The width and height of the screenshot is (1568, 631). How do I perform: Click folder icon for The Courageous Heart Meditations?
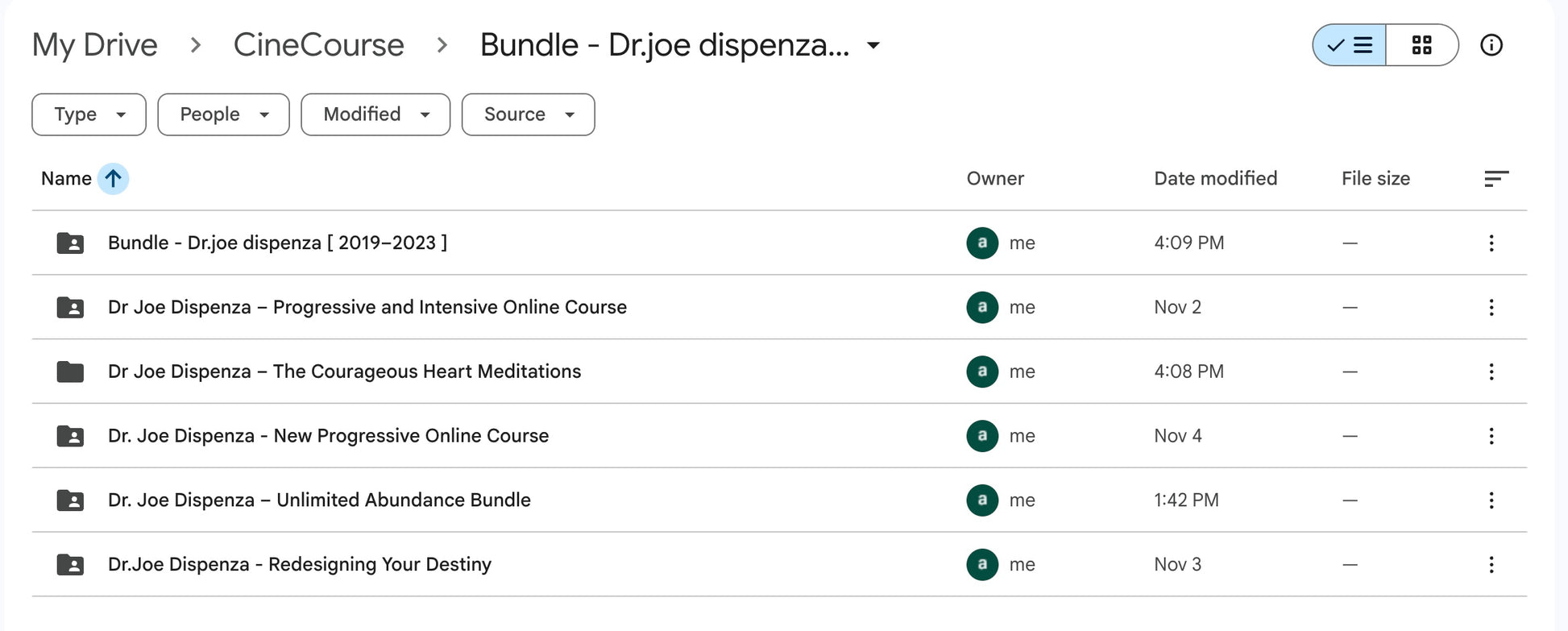70,372
